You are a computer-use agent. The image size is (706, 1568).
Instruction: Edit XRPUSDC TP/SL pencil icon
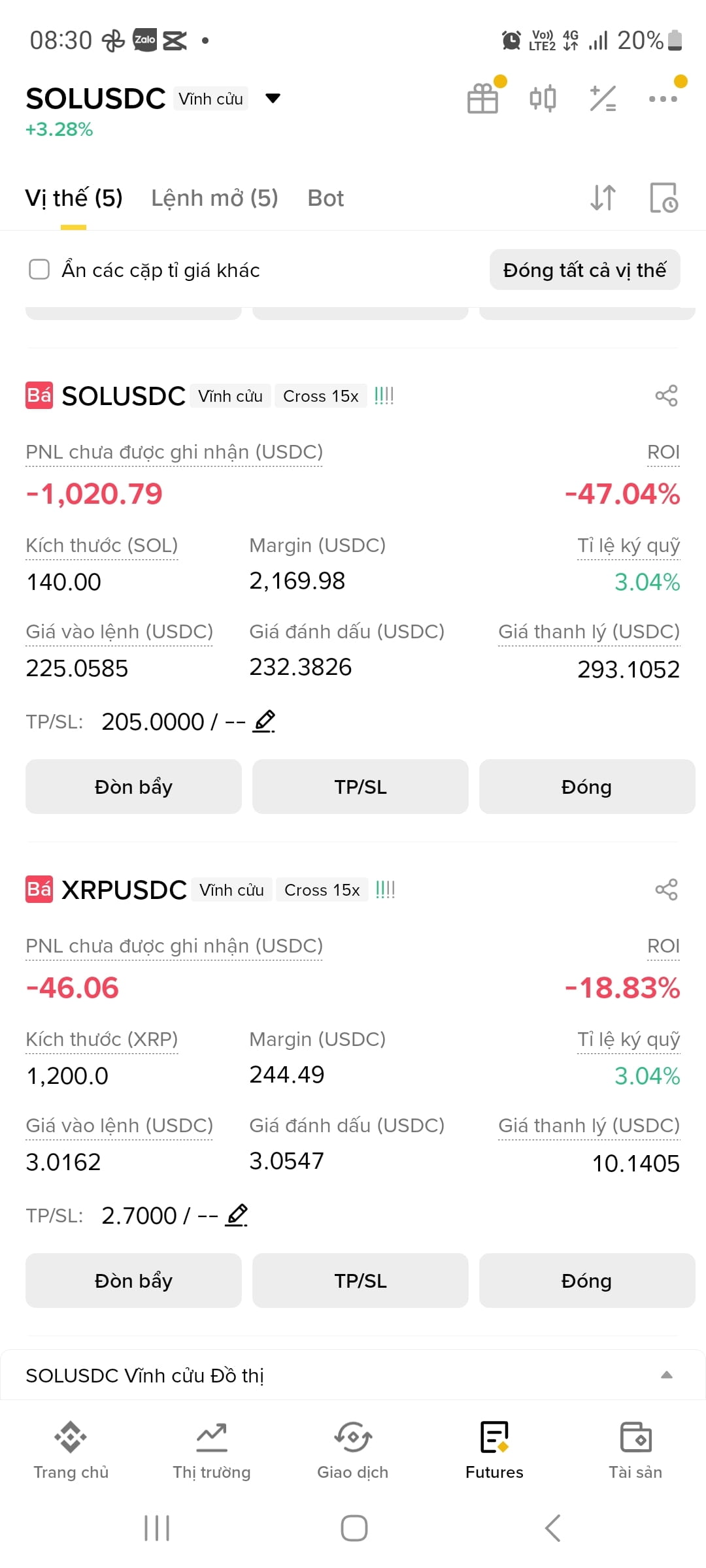(237, 1215)
